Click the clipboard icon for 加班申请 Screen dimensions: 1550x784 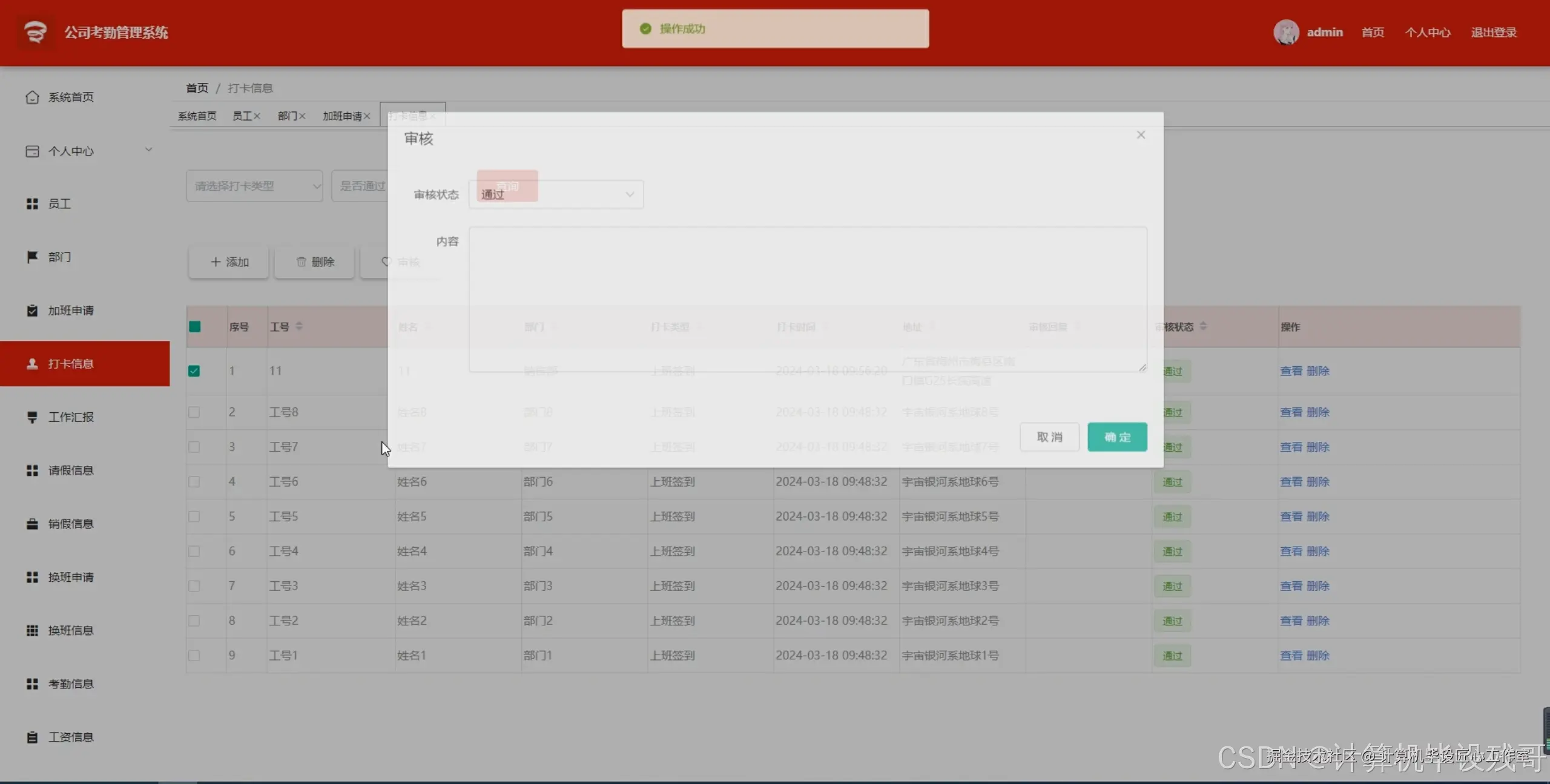pyautogui.click(x=32, y=311)
